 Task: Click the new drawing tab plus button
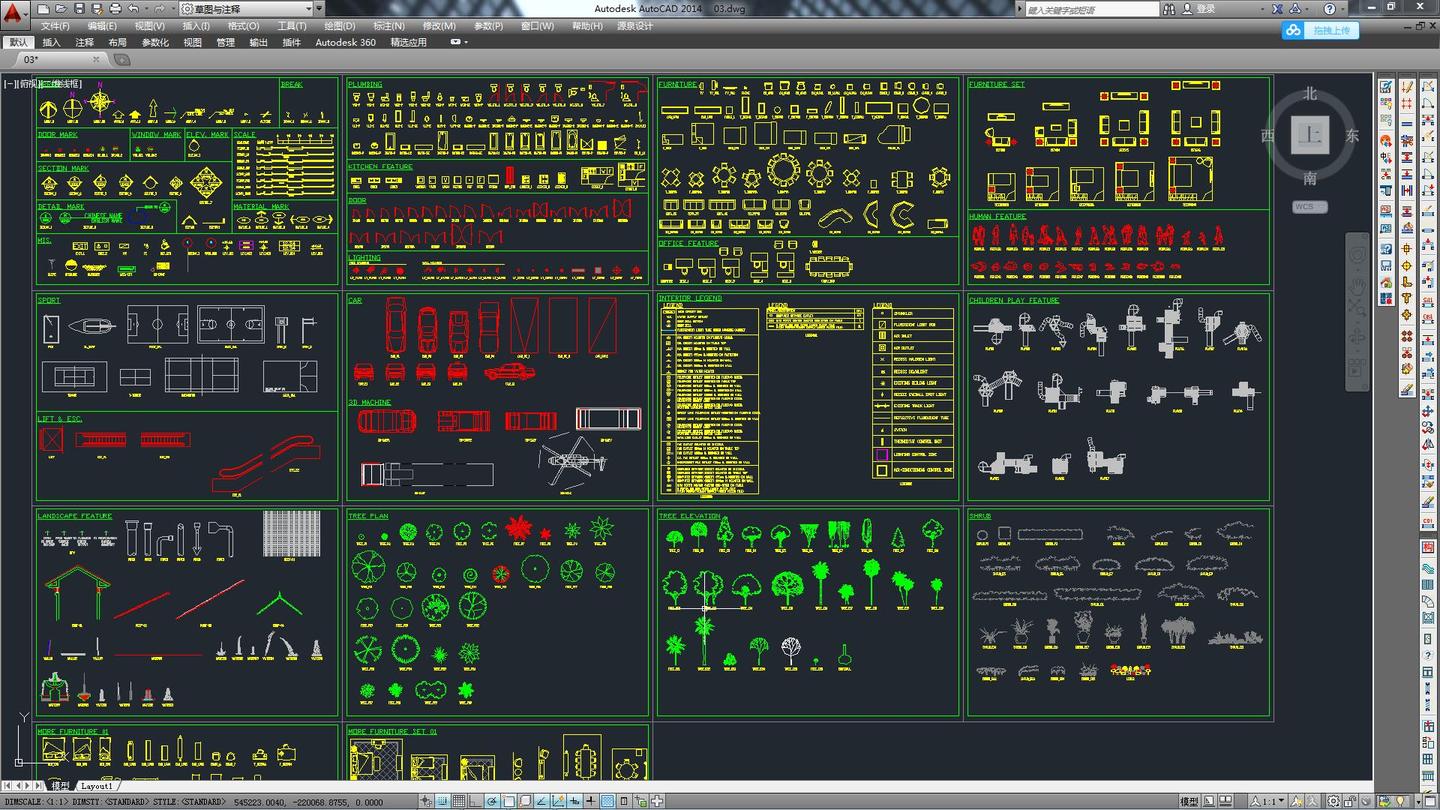tap(121, 59)
